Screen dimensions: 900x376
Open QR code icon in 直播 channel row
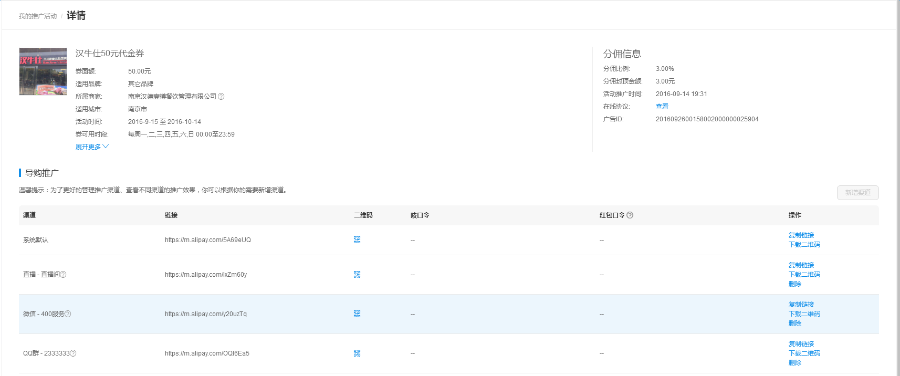tap(357, 274)
